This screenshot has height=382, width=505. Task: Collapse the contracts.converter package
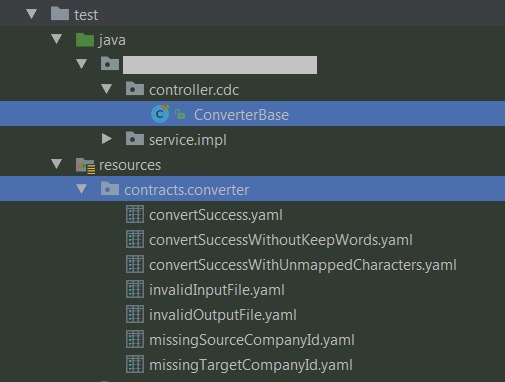pyautogui.click(x=82, y=189)
